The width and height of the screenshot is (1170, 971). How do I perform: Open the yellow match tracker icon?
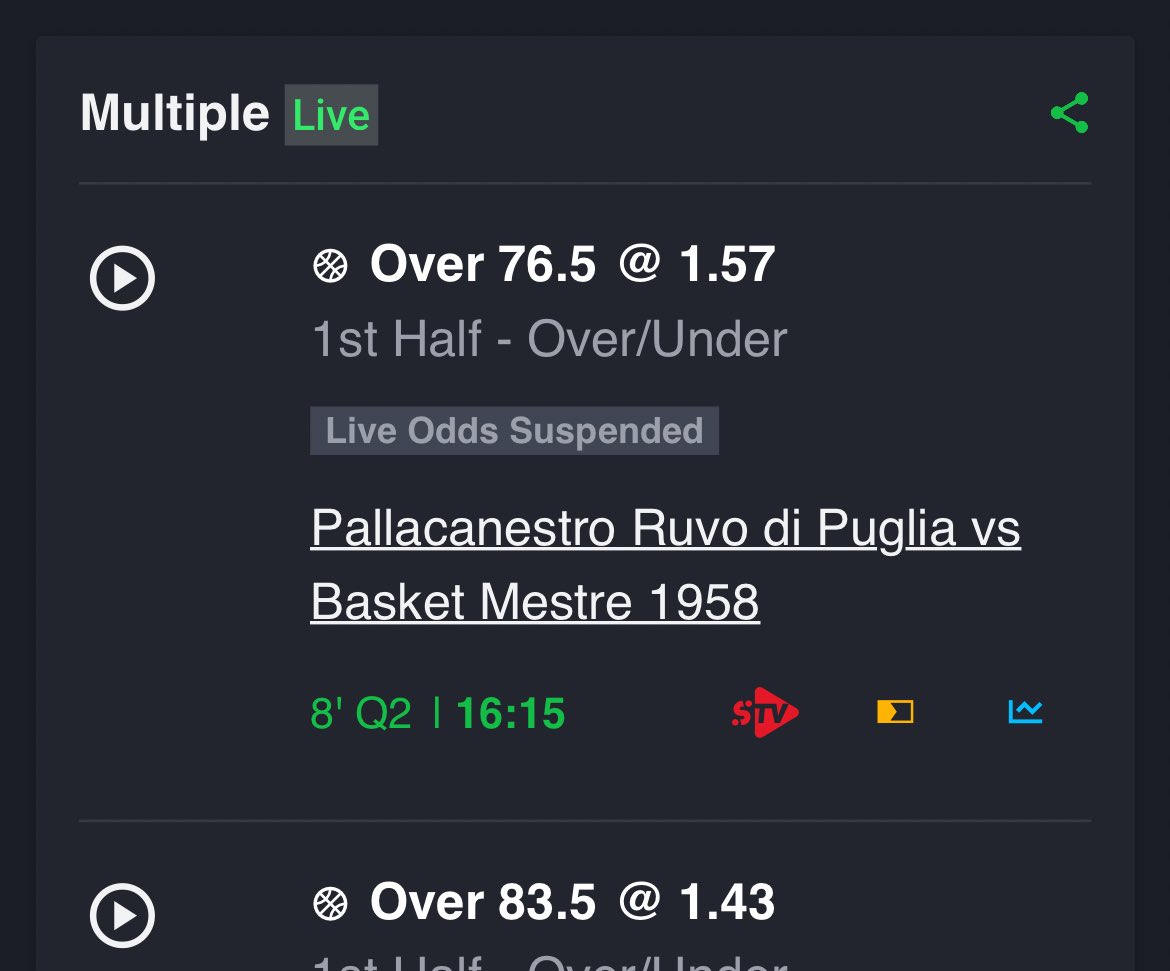coord(895,712)
